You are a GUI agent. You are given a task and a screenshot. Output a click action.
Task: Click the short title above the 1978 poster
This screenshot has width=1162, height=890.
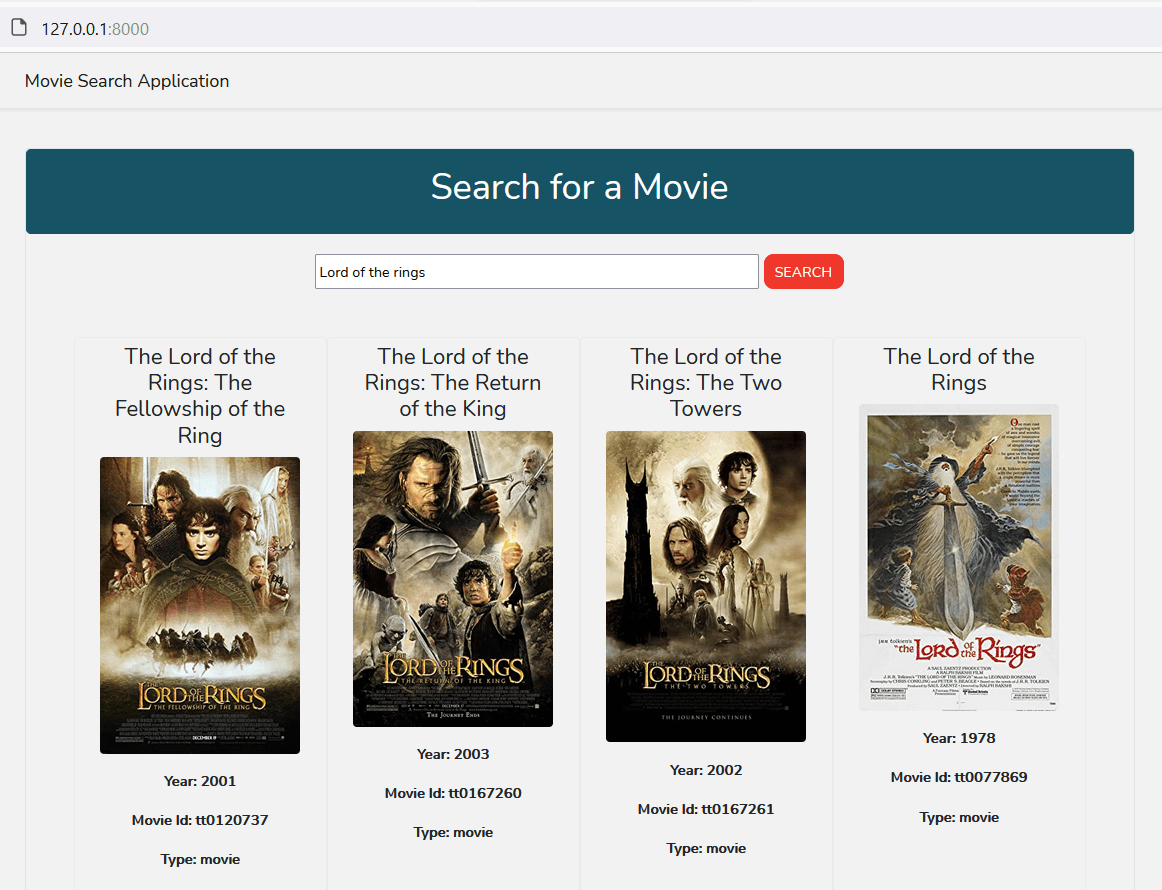tap(959, 370)
